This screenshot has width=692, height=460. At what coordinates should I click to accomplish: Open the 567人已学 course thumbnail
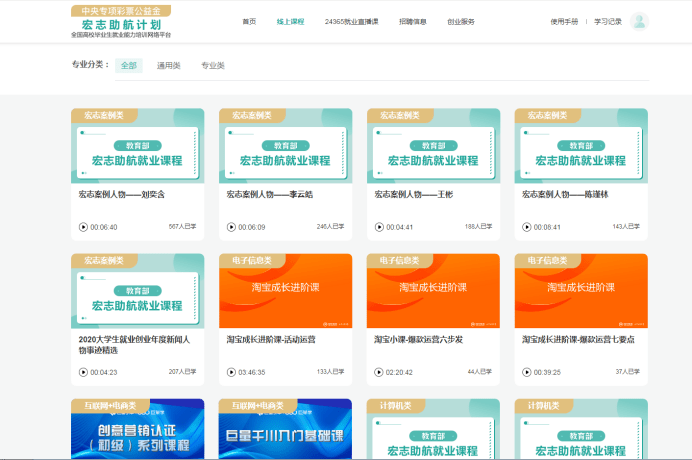click(138, 146)
